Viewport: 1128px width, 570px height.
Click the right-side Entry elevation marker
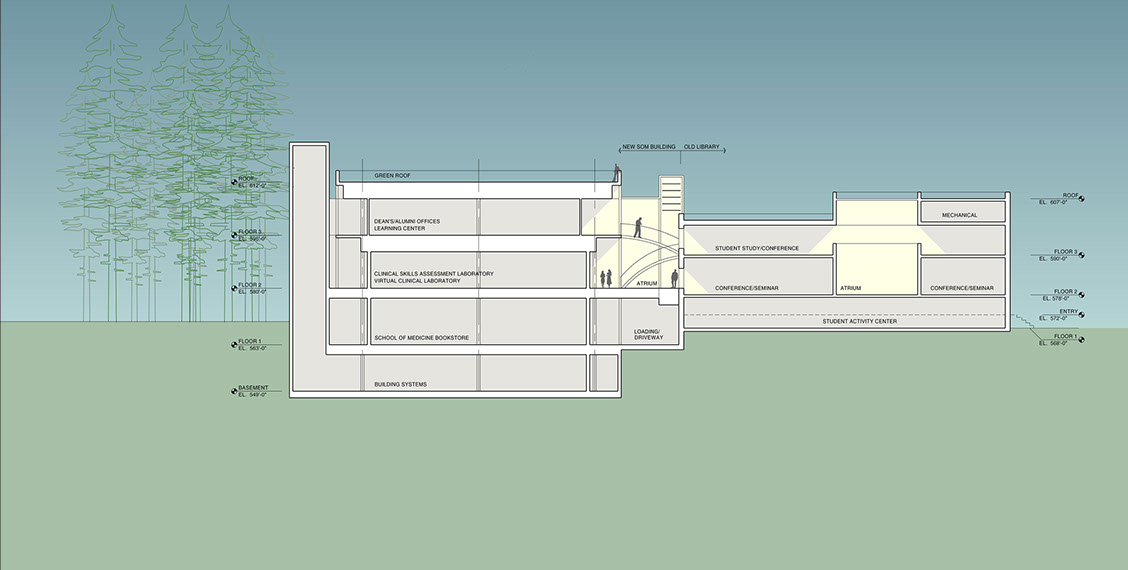coord(1080,316)
